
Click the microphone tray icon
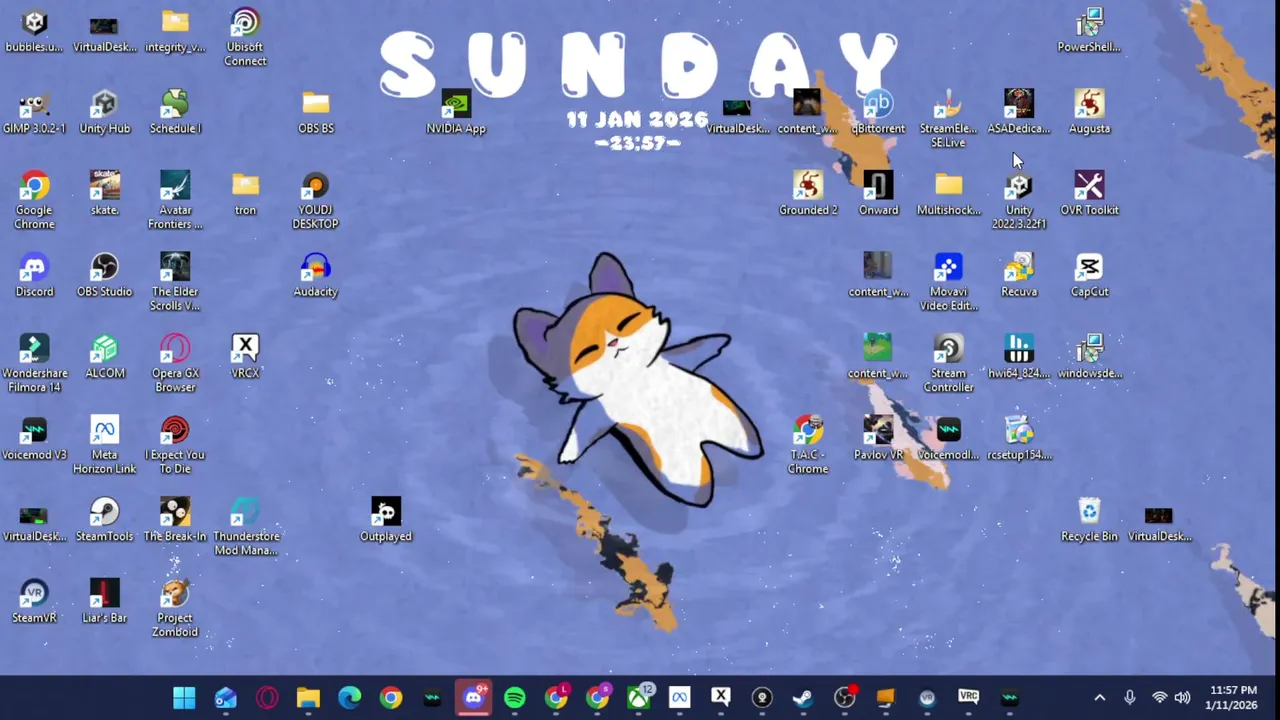click(1130, 698)
